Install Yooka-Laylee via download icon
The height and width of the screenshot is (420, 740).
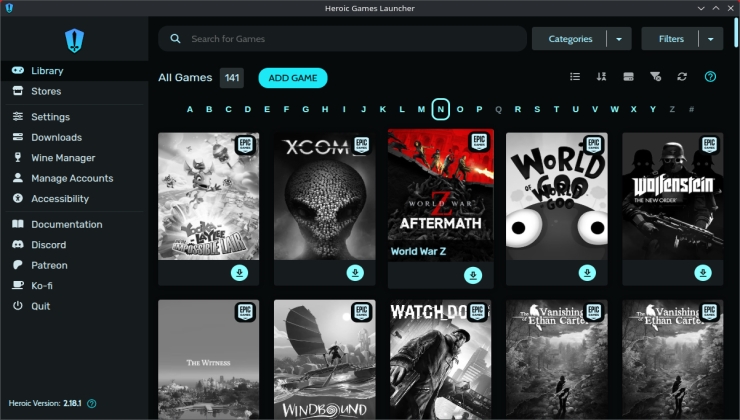click(239, 273)
